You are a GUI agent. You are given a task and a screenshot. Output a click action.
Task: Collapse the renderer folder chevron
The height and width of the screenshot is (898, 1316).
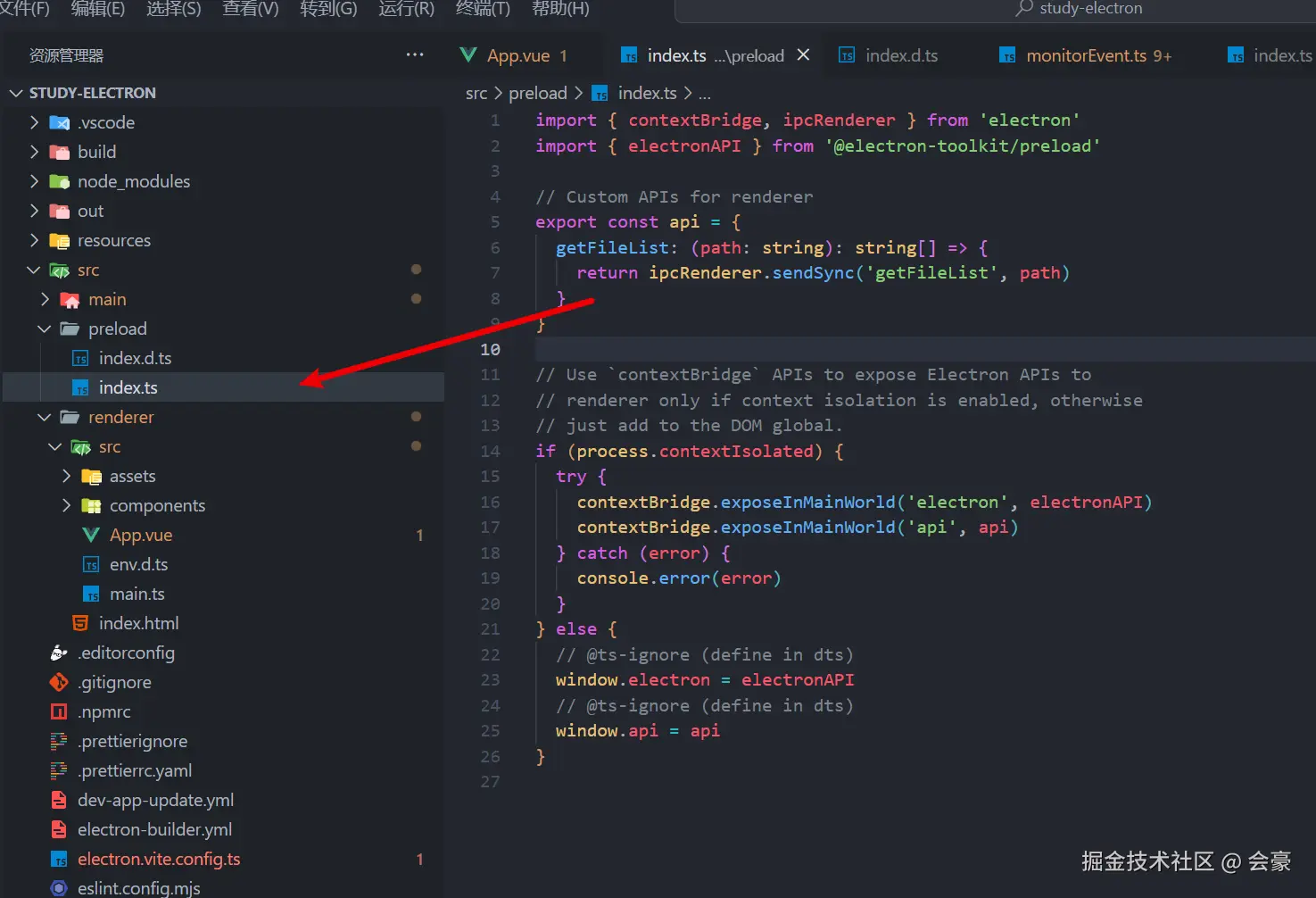pos(45,417)
